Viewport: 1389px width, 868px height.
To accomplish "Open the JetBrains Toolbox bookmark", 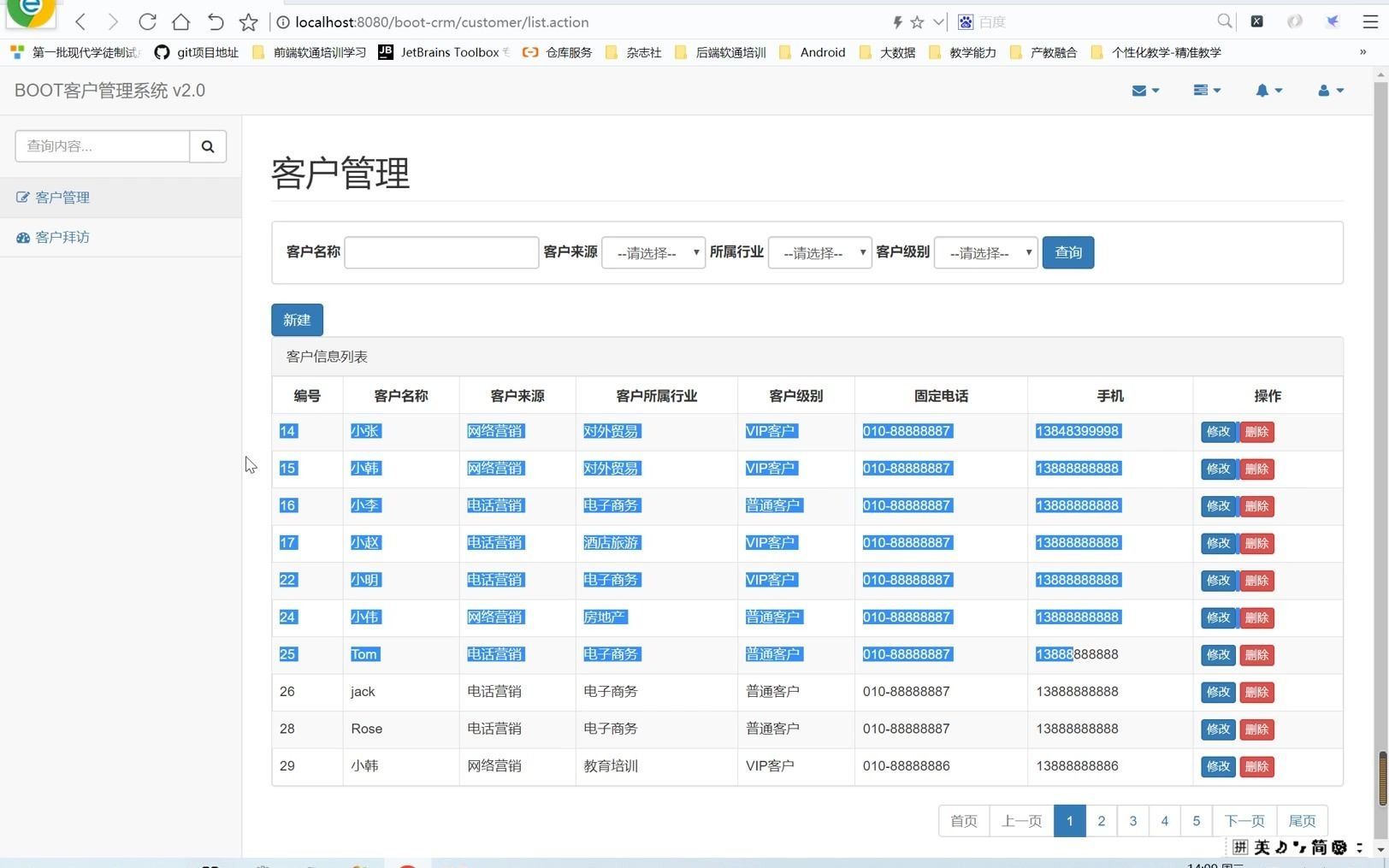I will coord(444,52).
